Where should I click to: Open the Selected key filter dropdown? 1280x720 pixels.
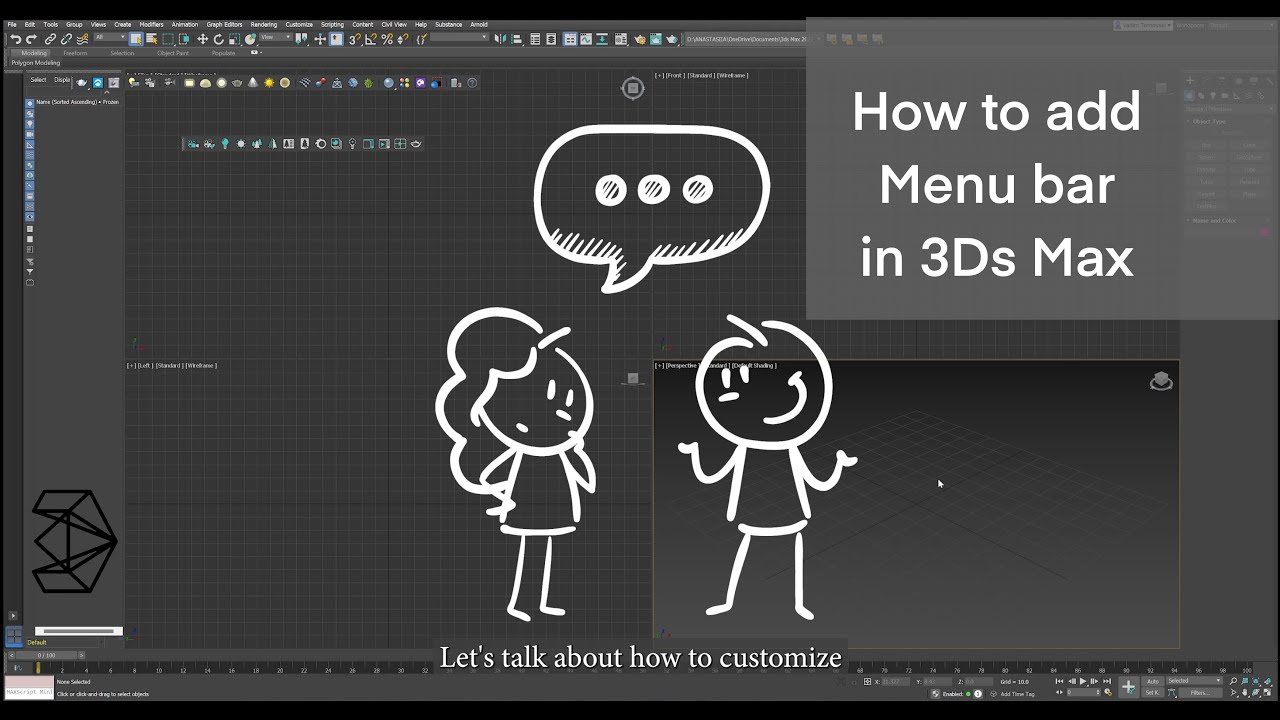click(1194, 681)
